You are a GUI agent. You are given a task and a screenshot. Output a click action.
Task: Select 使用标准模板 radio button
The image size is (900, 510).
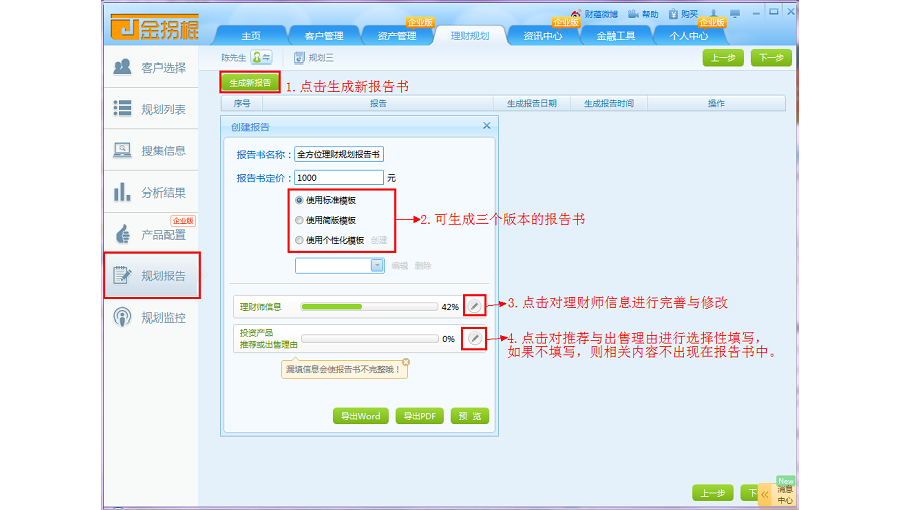(x=299, y=200)
